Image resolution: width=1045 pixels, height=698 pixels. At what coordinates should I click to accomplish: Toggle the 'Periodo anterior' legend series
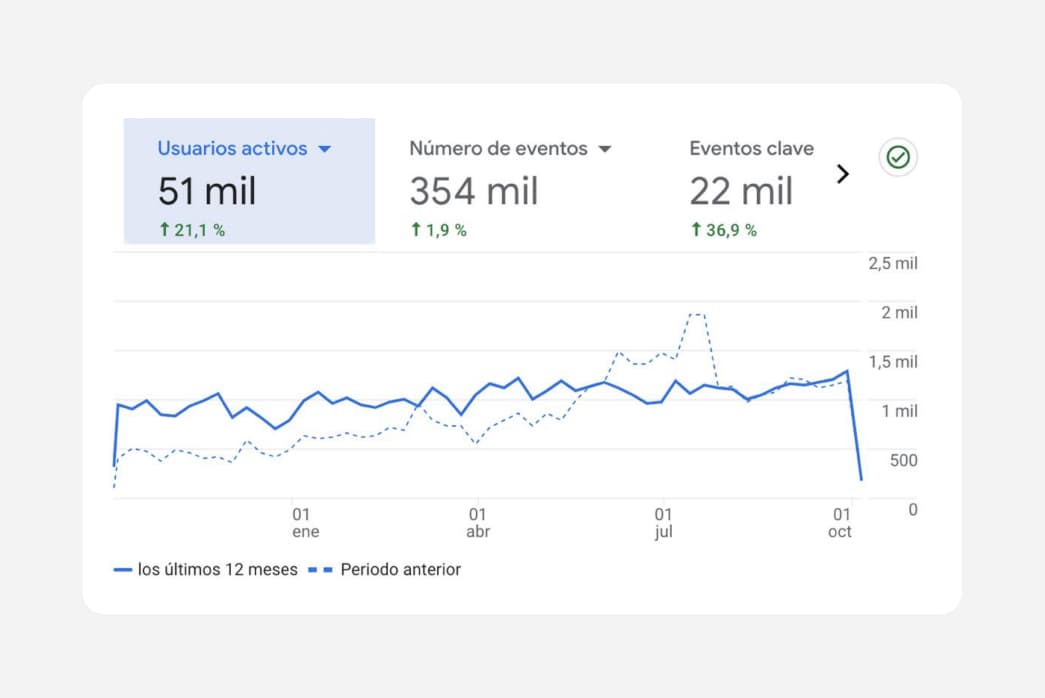(x=385, y=570)
